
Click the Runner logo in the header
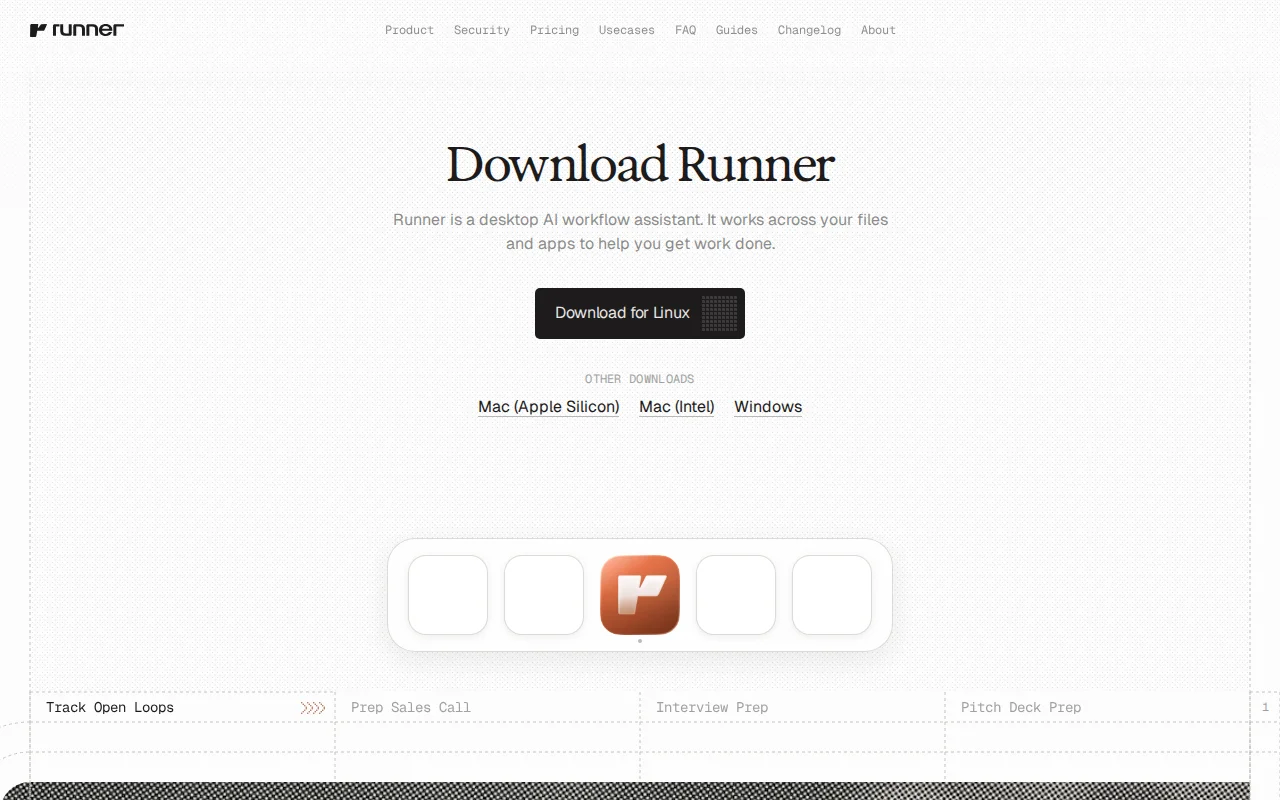[x=77, y=30]
